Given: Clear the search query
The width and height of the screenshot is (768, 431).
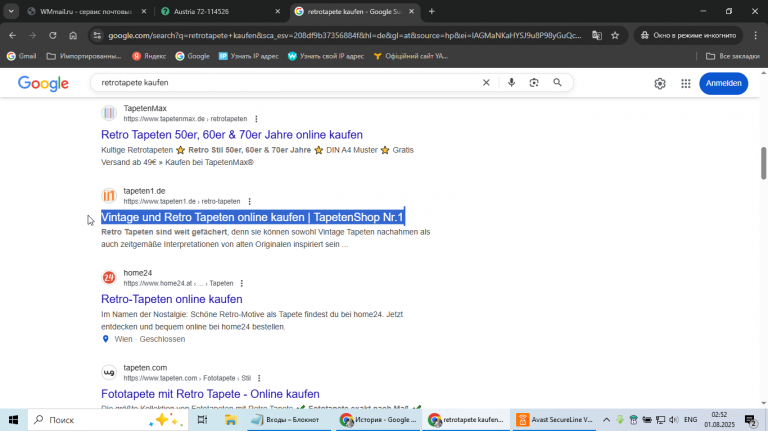Looking at the screenshot, I should click(x=486, y=83).
